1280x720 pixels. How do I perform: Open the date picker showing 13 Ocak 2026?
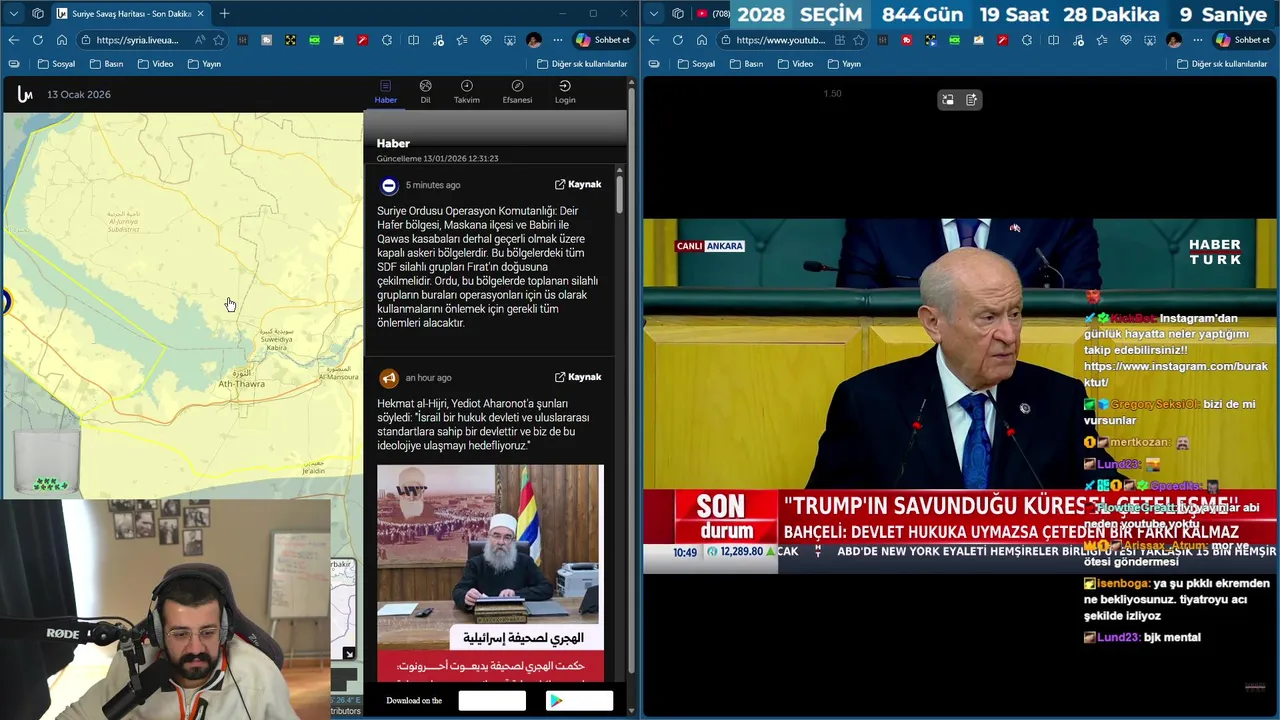[x=79, y=94]
